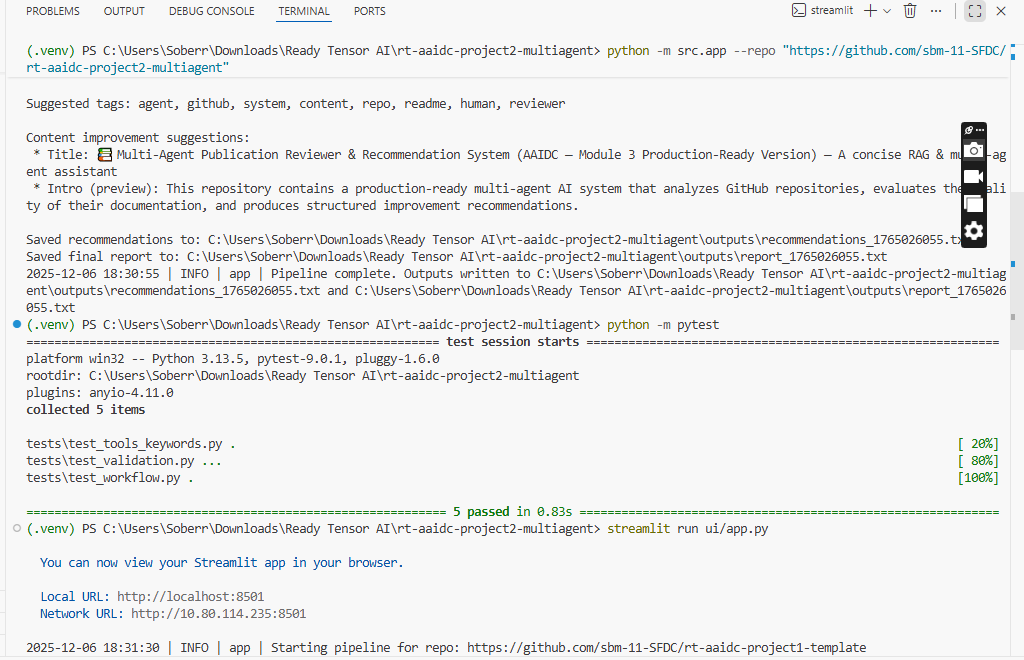Open the Network URL 10.80.114.235:8501 link
The width and height of the screenshot is (1024, 660).
point(218,614)
